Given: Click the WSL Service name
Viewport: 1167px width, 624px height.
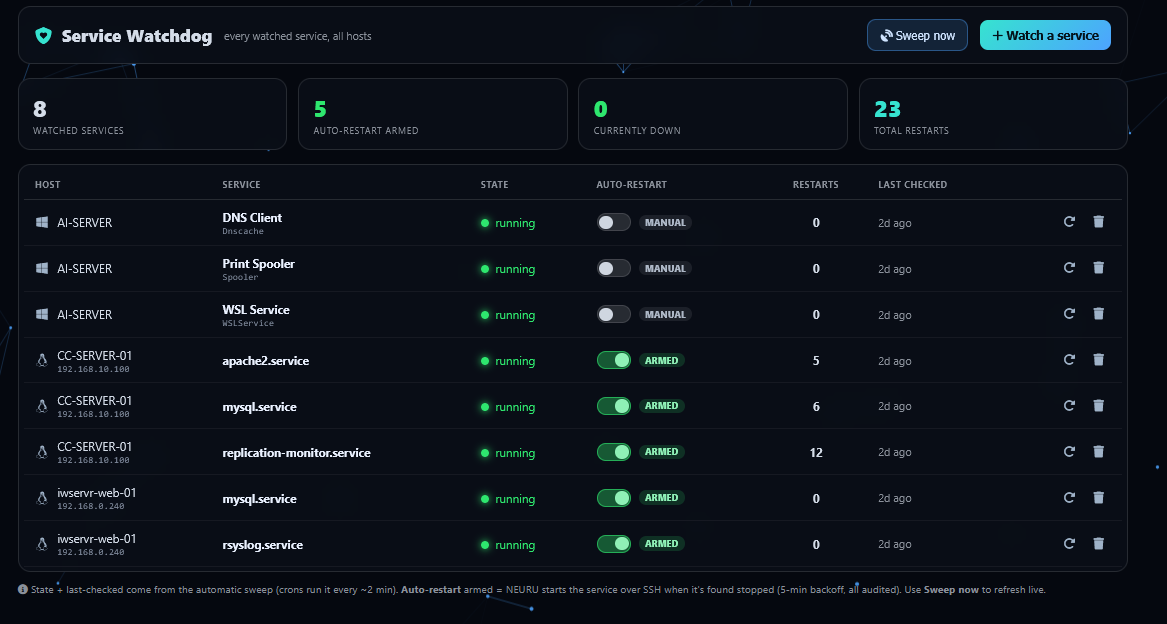Looking at the screenshot, I should (256, 310).
